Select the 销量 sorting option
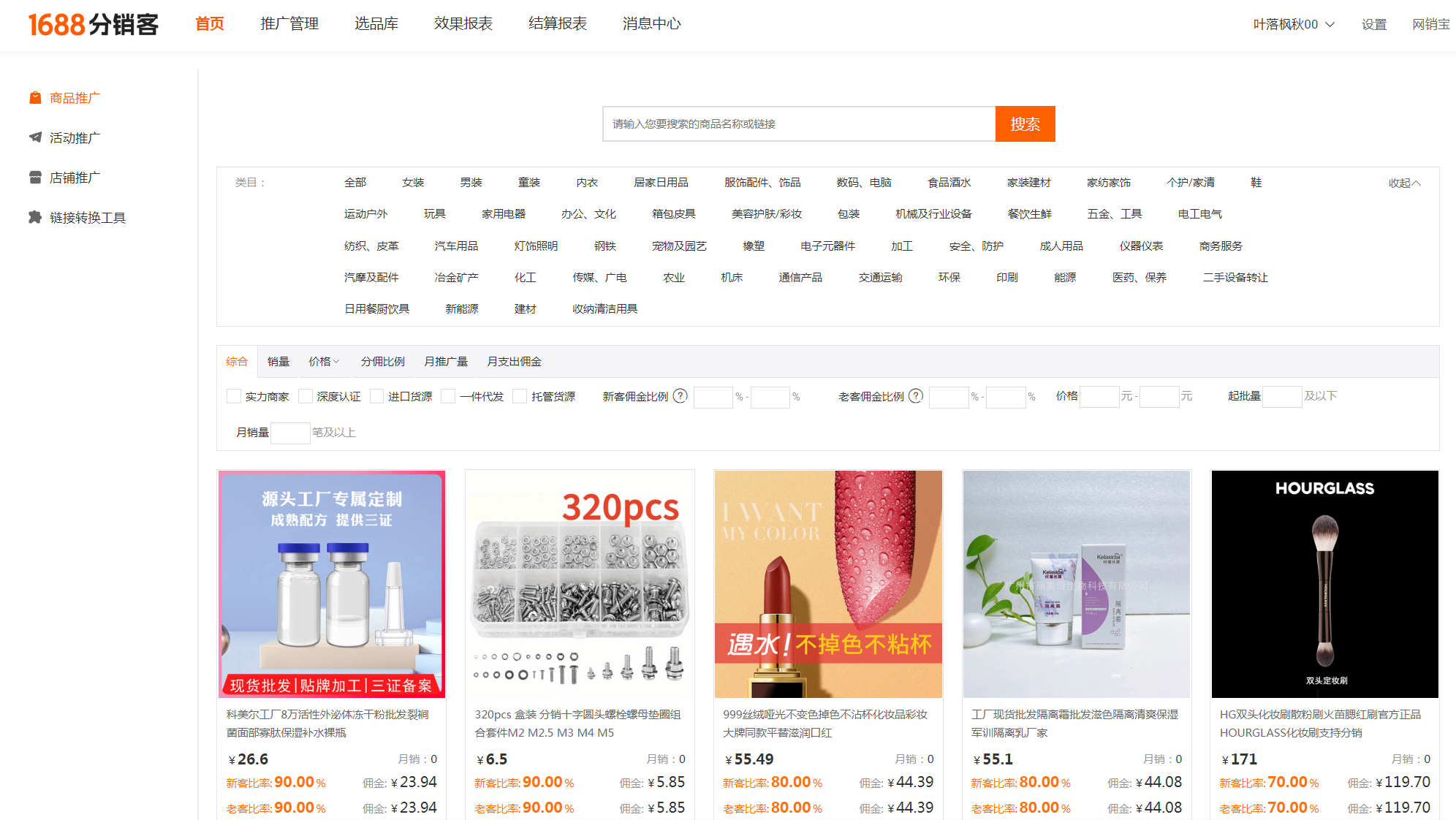The width and height of the screenshot is (1456, 820). tap(278, 361)
